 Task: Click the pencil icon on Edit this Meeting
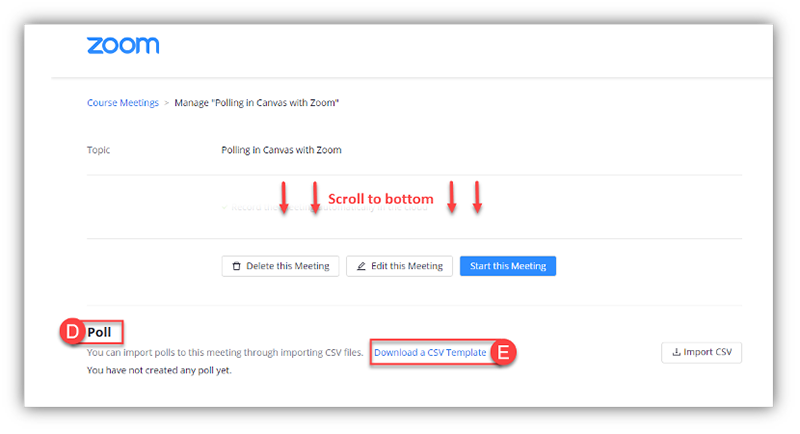(361, 267)
